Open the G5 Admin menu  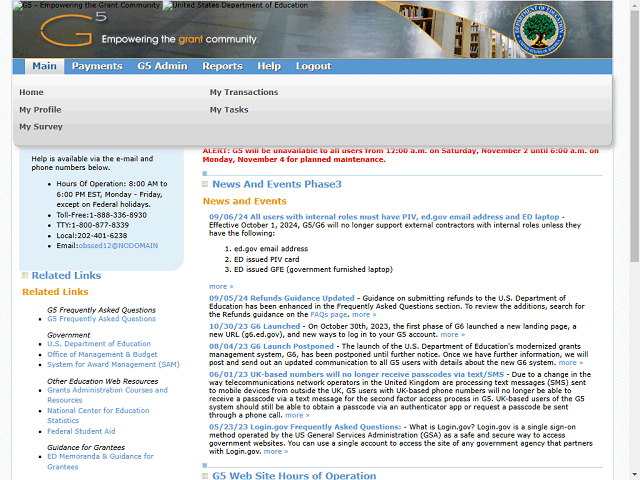162,66
